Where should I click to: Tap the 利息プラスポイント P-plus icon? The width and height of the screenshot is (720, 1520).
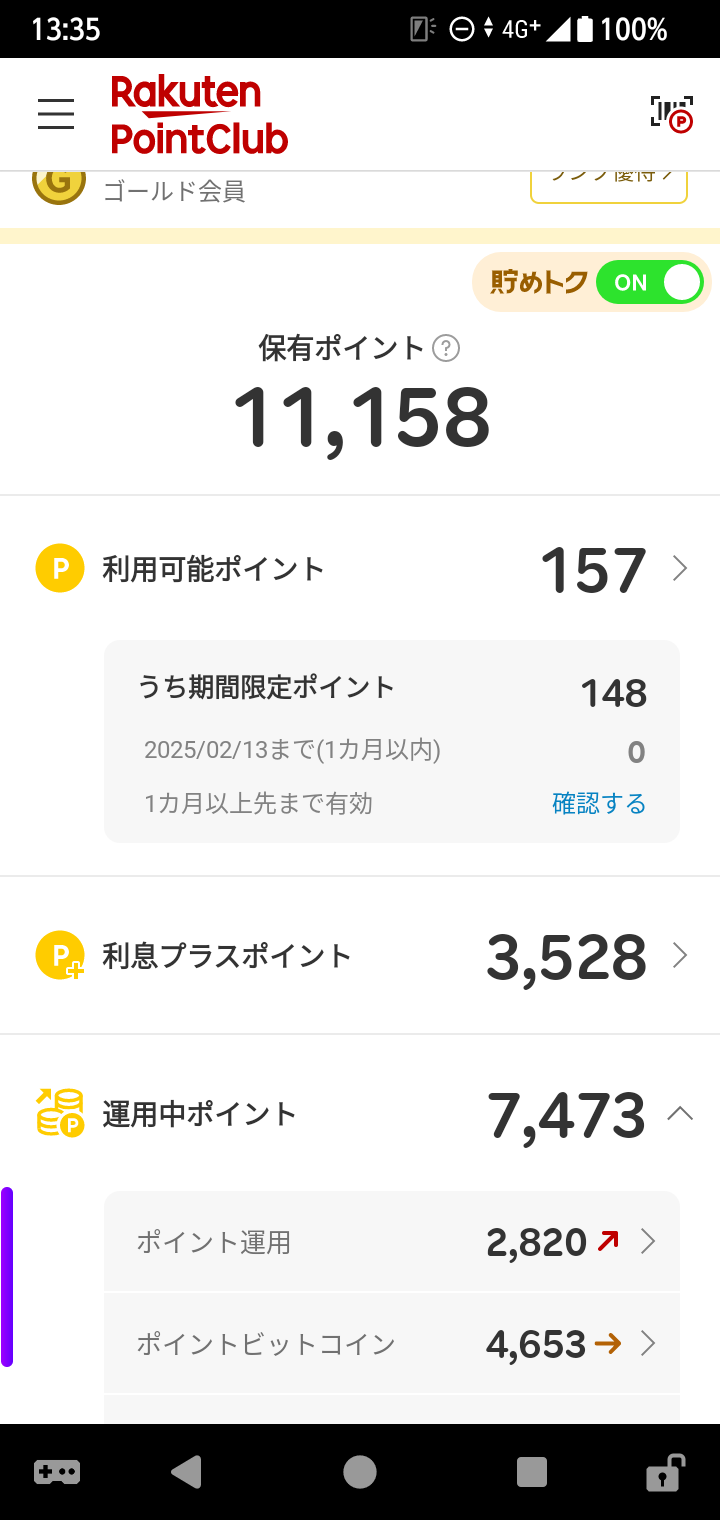(60, 955)
